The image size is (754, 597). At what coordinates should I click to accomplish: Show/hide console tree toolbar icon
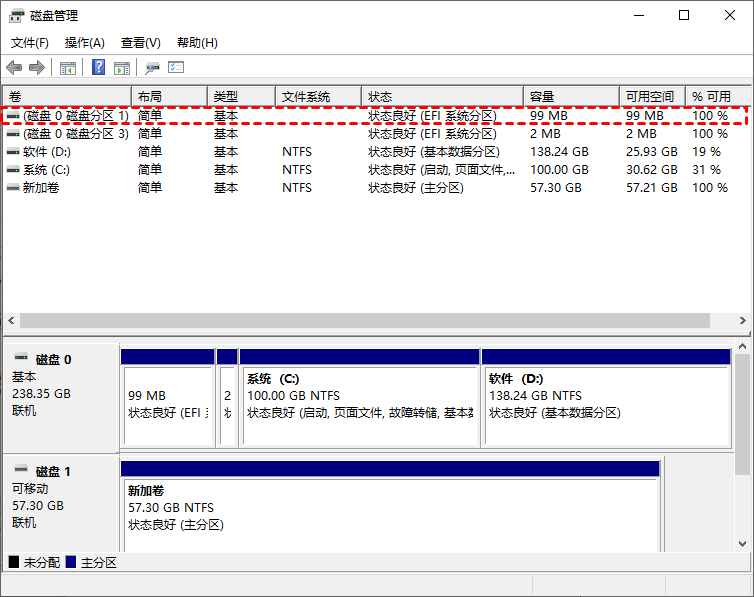68,68
